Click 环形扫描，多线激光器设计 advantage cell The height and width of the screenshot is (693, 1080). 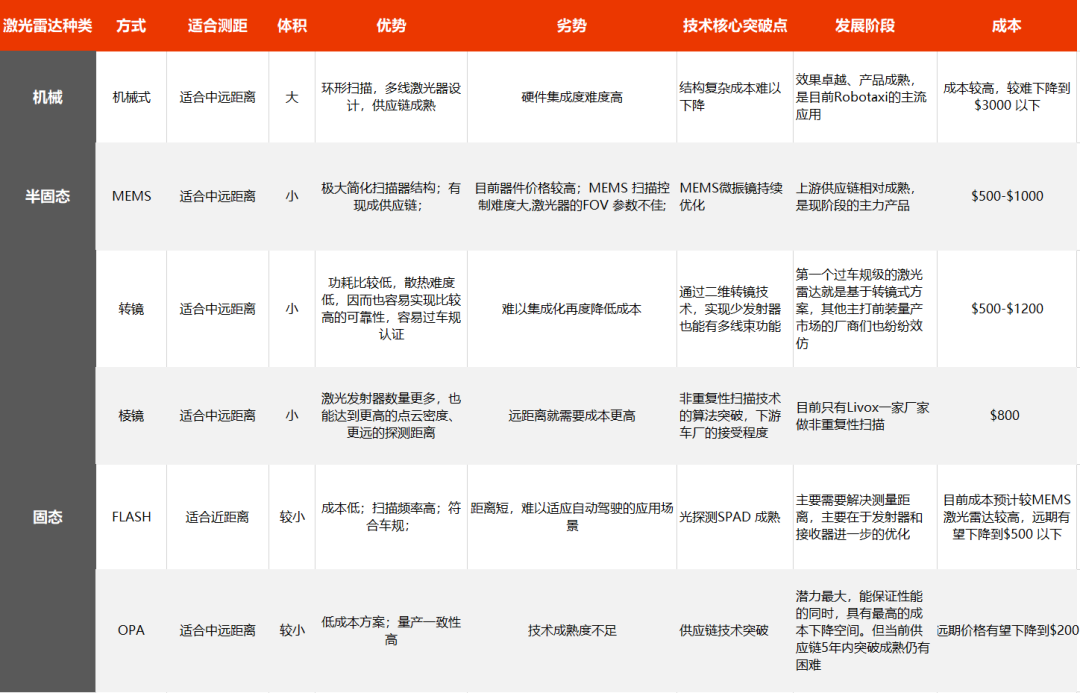pos(391,97)
